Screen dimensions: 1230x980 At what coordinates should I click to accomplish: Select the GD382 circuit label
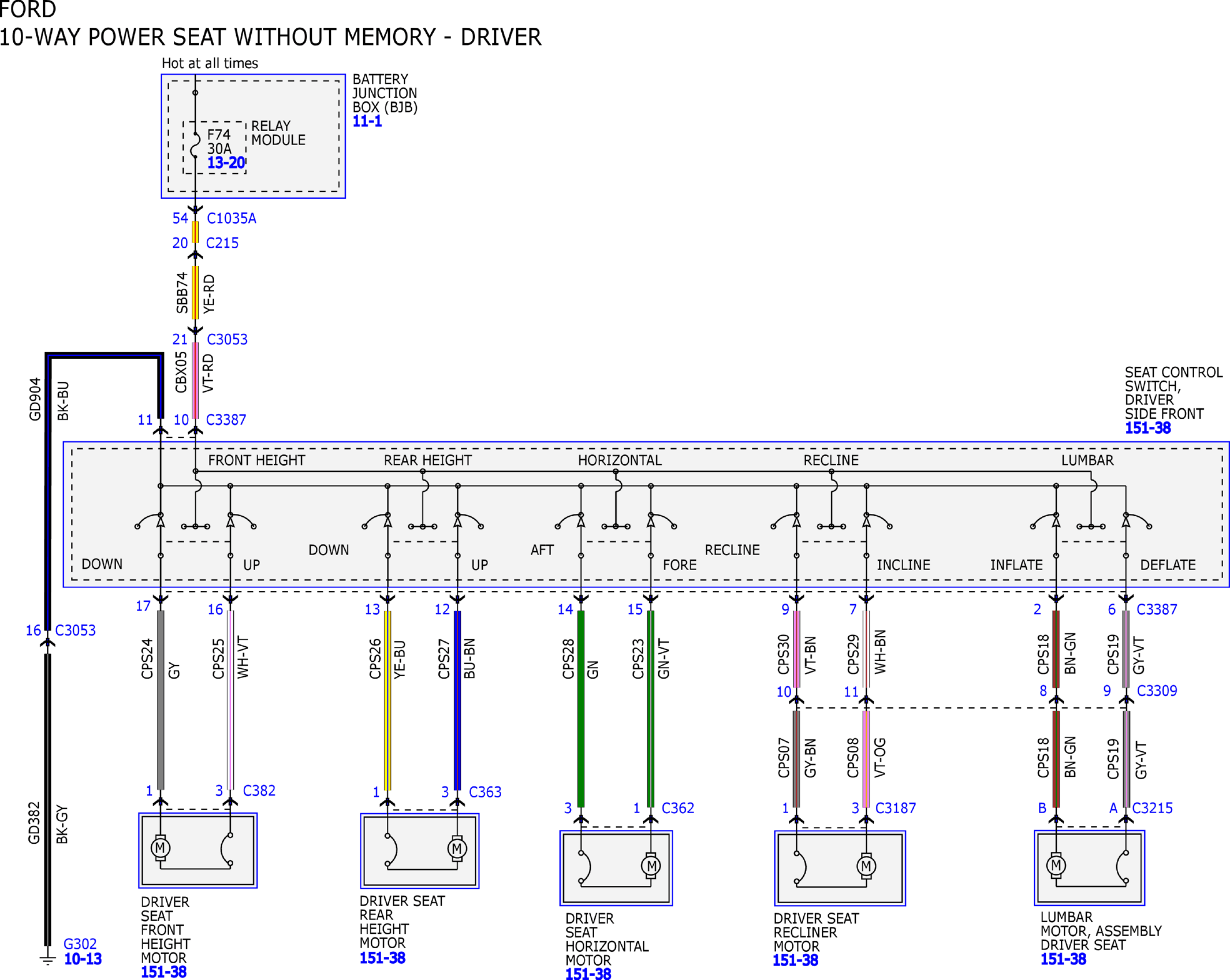[34, 823]
